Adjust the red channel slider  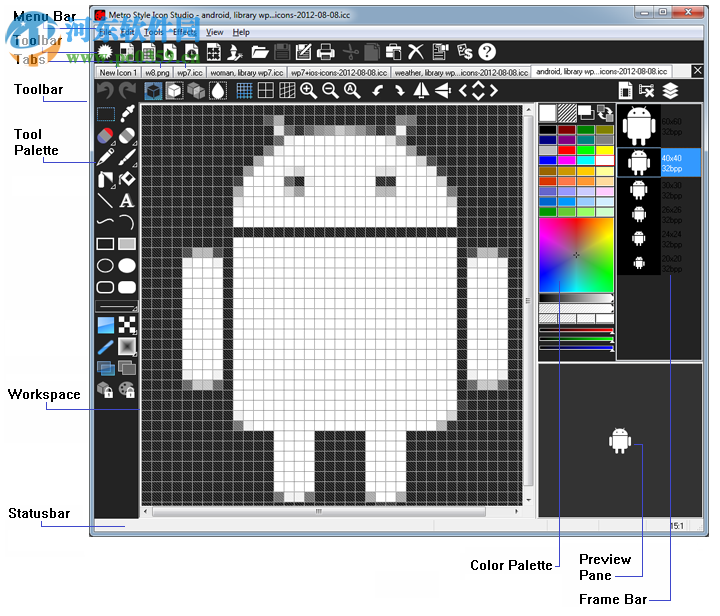[576, 330]
